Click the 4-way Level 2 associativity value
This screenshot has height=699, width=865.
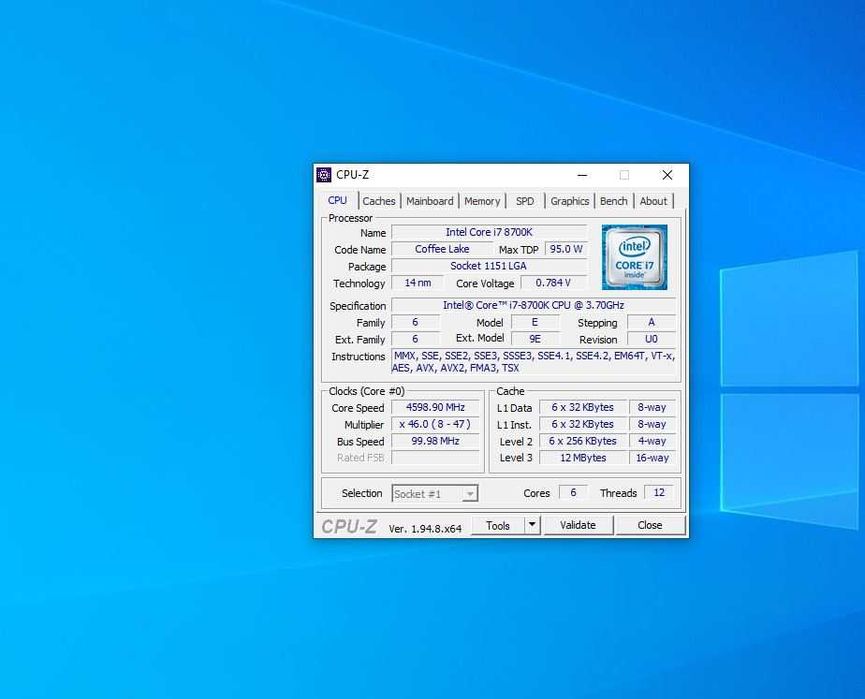coord(652,441)
